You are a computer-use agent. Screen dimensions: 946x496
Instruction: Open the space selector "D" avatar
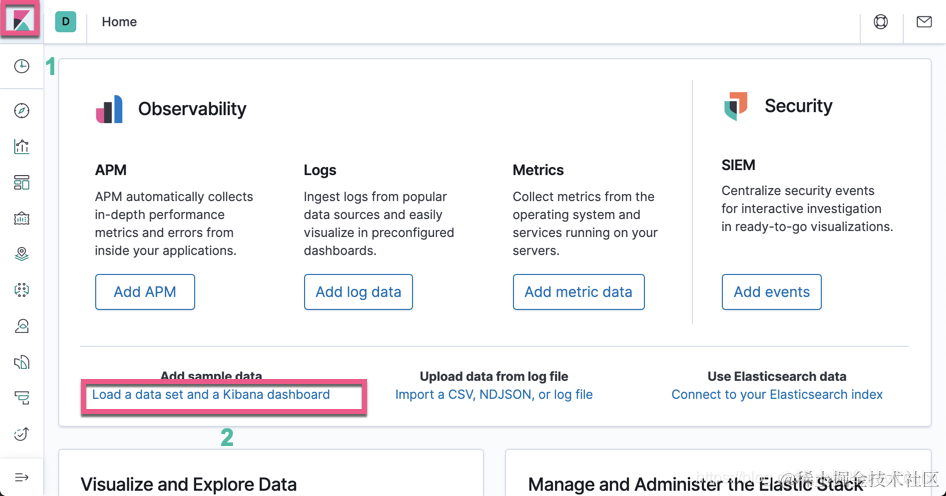[66, 22]
